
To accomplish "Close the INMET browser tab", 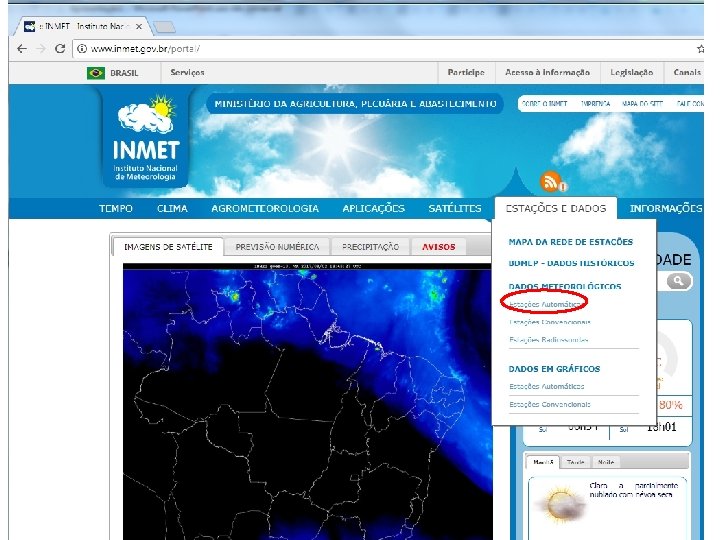I will tap(139, 27).
